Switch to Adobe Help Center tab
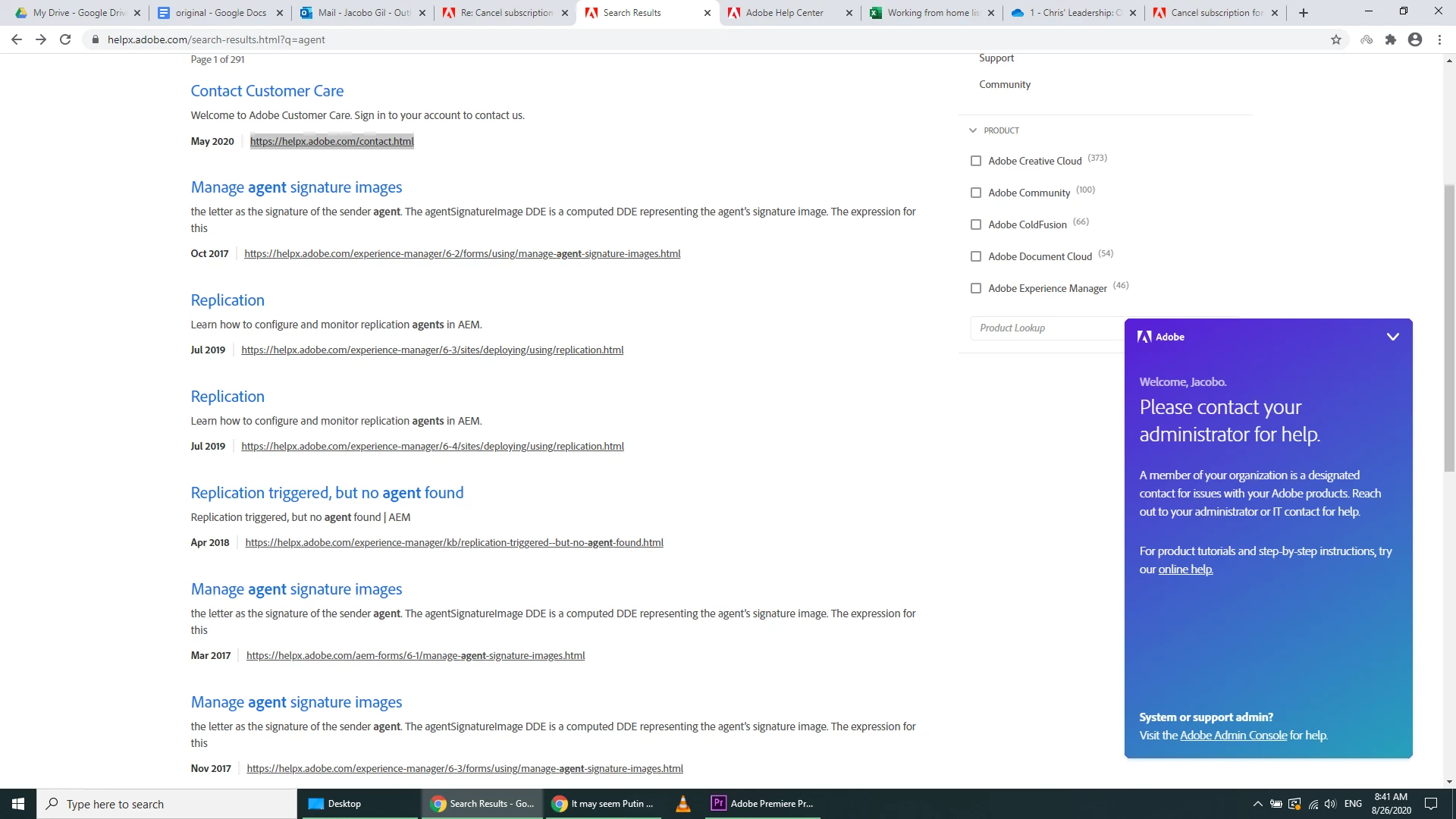The image size is (1456, 819). pyautogui.click(x=784, y=13)
